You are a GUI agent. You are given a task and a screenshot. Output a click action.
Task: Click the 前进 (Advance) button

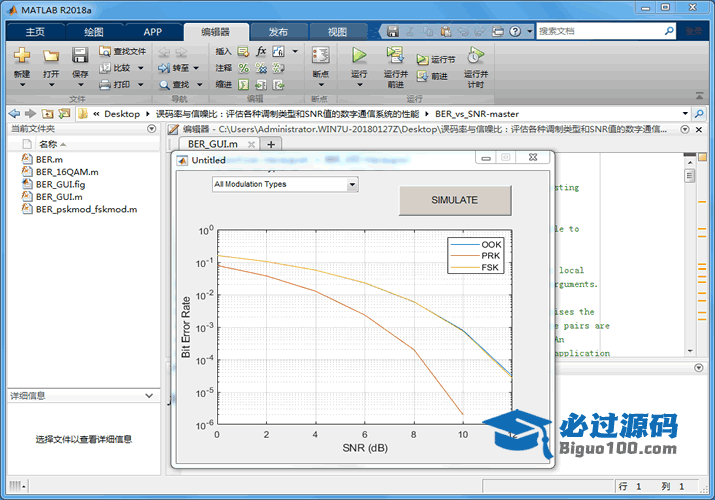432,76
